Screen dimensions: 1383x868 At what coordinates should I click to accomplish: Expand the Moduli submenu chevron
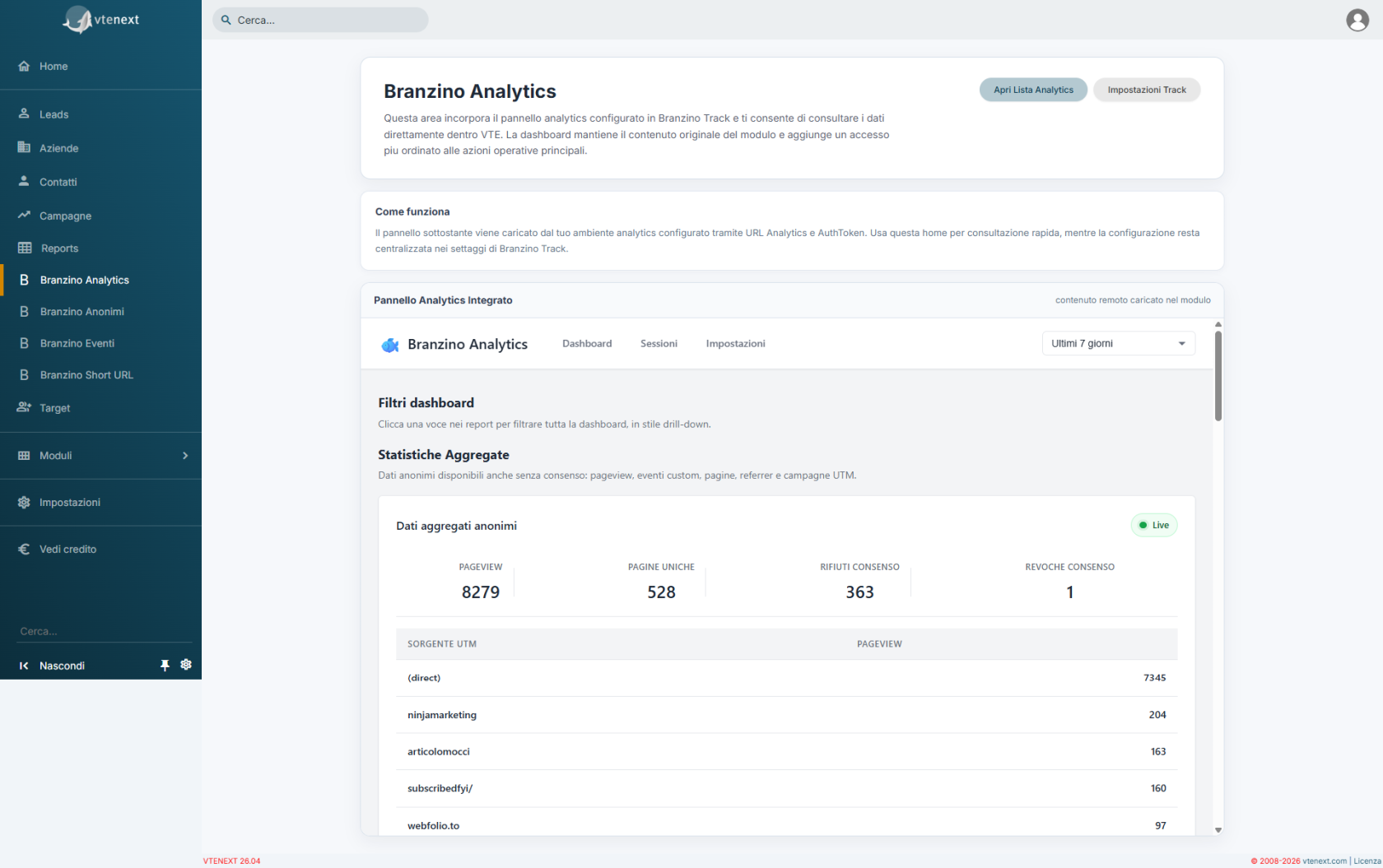pyautogui.click(x=185, y=455)
